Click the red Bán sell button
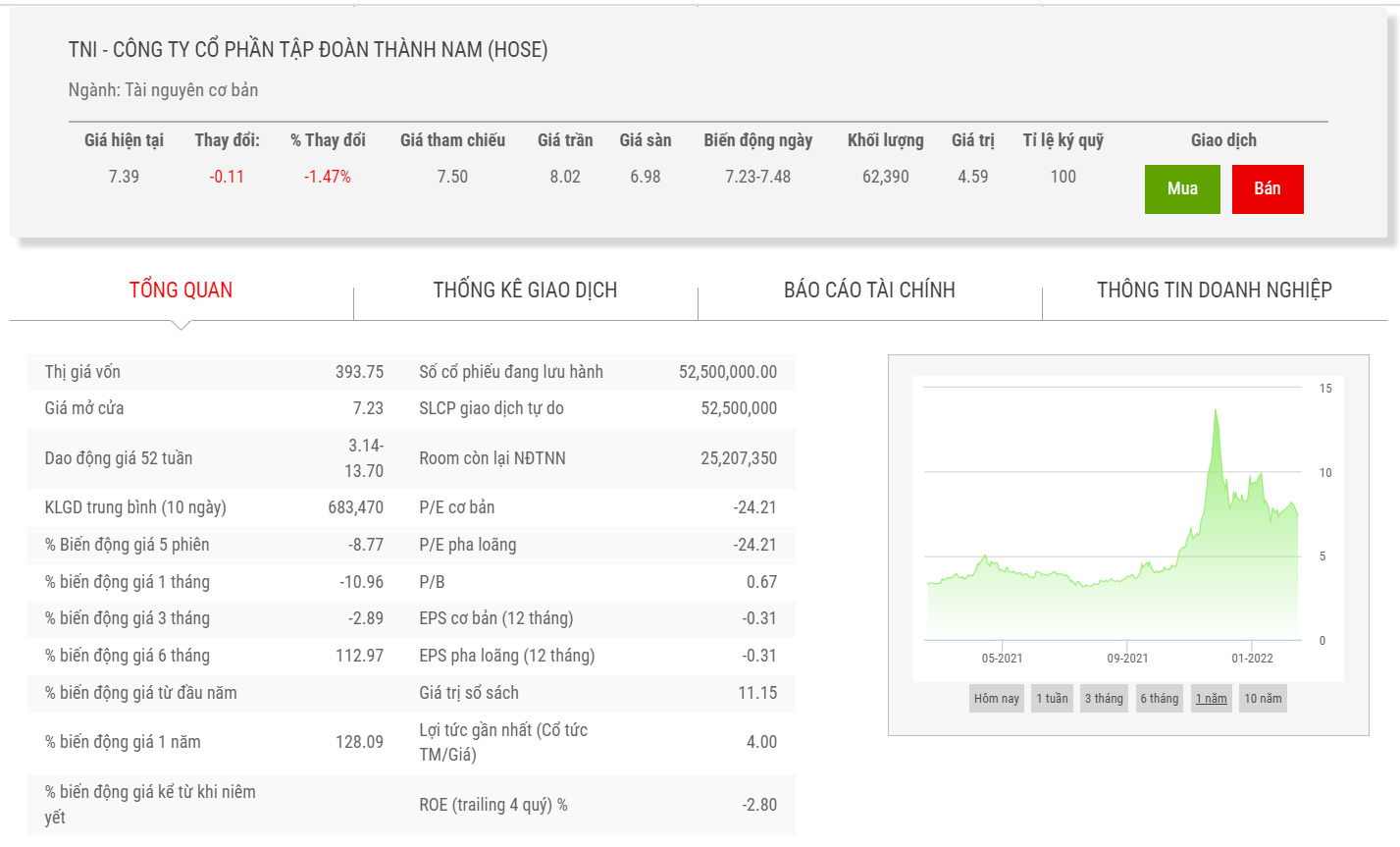Image resolution: width=1400 pixels, height=847 pixels. [1268, 189]
